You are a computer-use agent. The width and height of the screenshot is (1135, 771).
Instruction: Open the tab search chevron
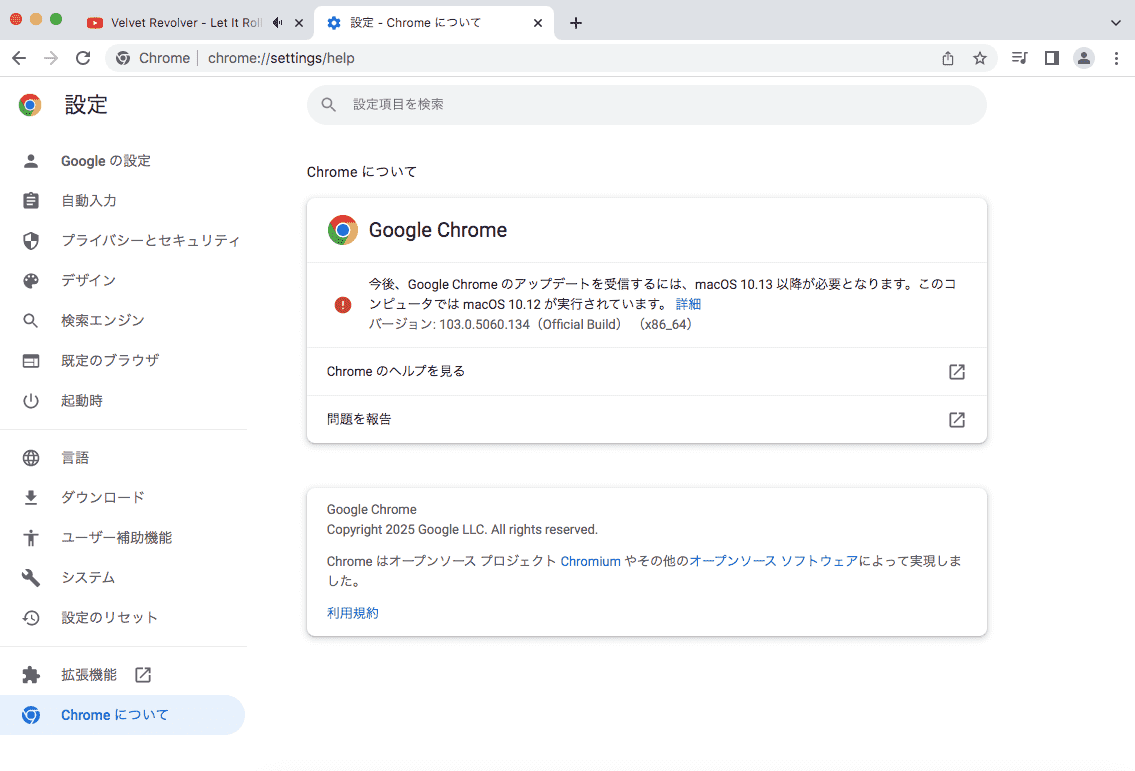click(x=1115, y=22)
